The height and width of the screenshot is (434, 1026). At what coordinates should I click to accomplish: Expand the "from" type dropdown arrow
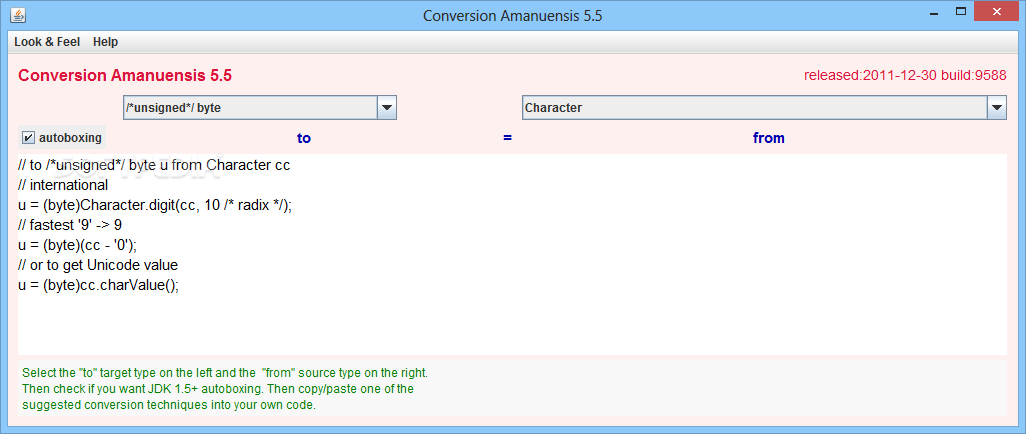coord(997,108)
